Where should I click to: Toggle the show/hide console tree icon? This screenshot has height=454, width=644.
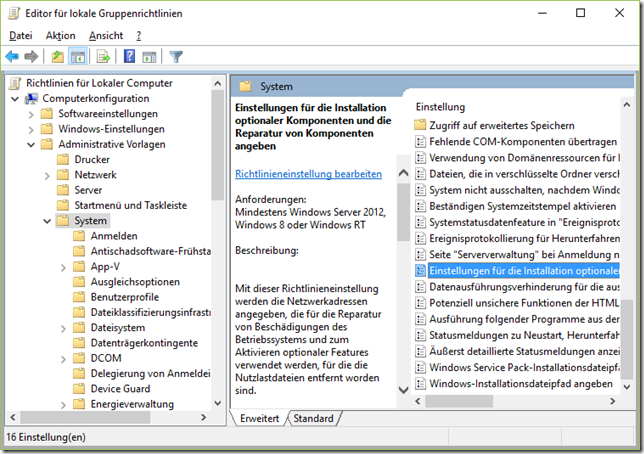pyautogui.click(x=78, y=57)
